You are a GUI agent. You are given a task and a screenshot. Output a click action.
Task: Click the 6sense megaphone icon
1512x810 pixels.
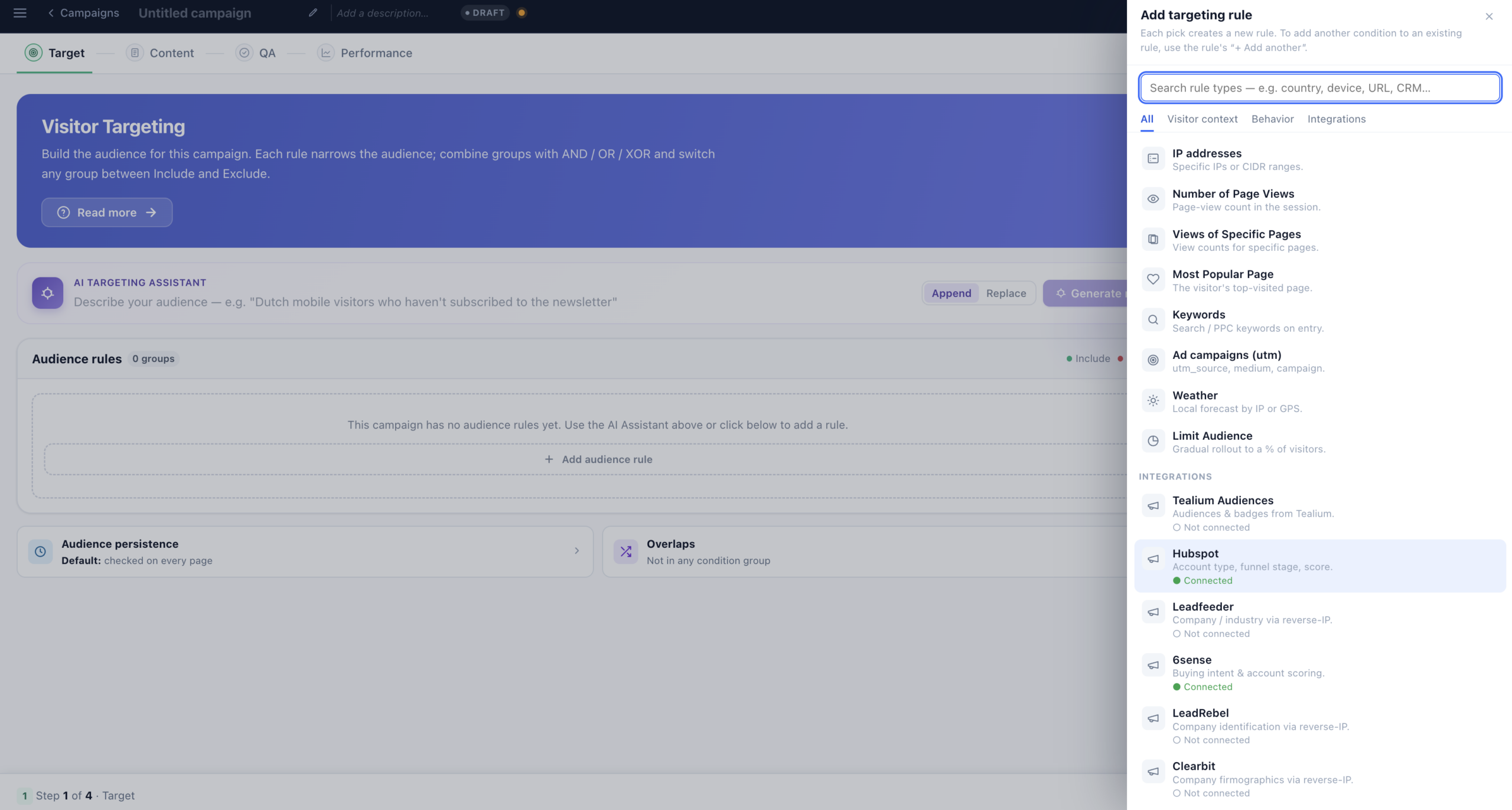pos(1153,665)
